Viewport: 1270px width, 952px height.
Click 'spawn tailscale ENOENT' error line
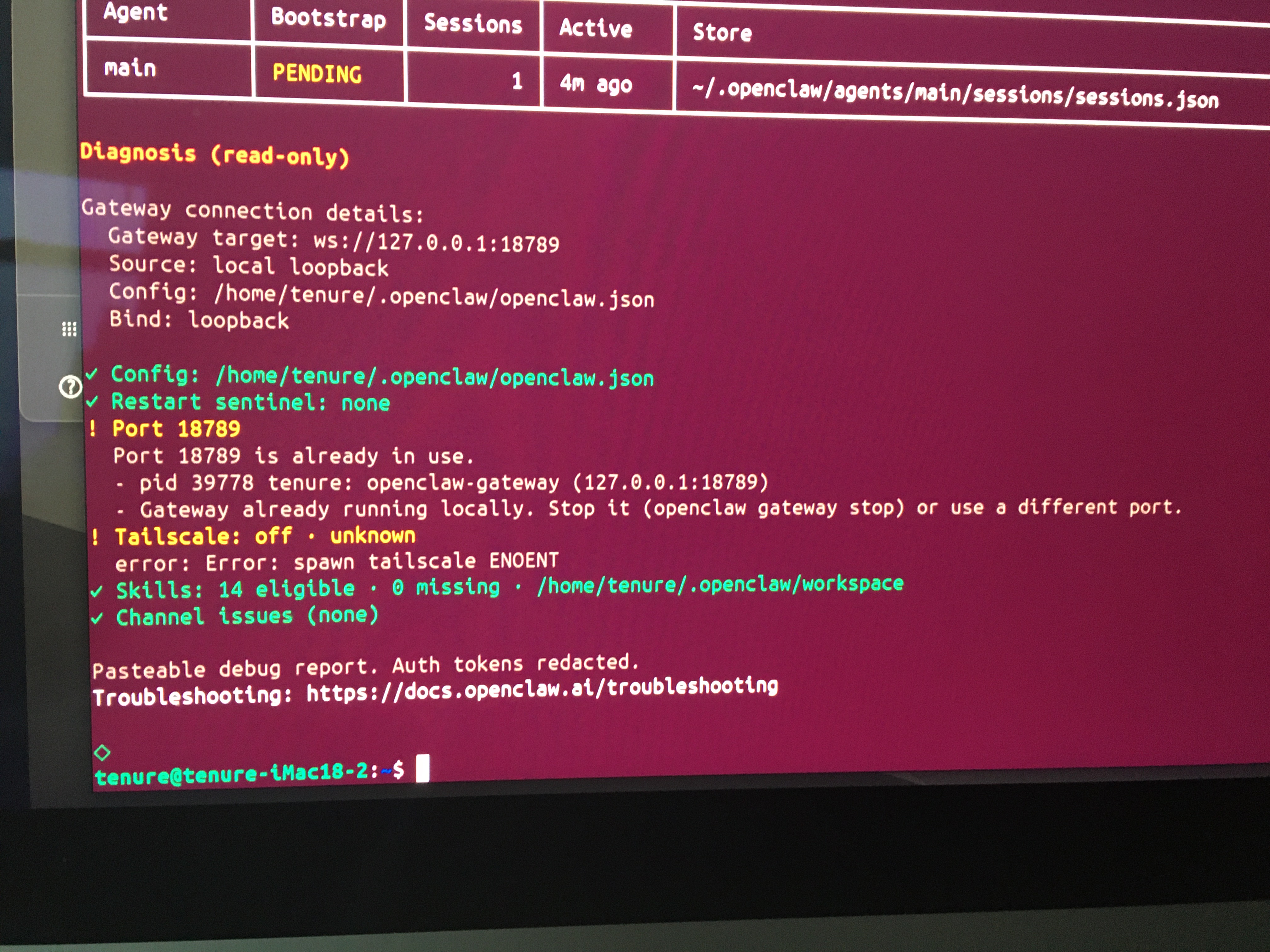336,562
